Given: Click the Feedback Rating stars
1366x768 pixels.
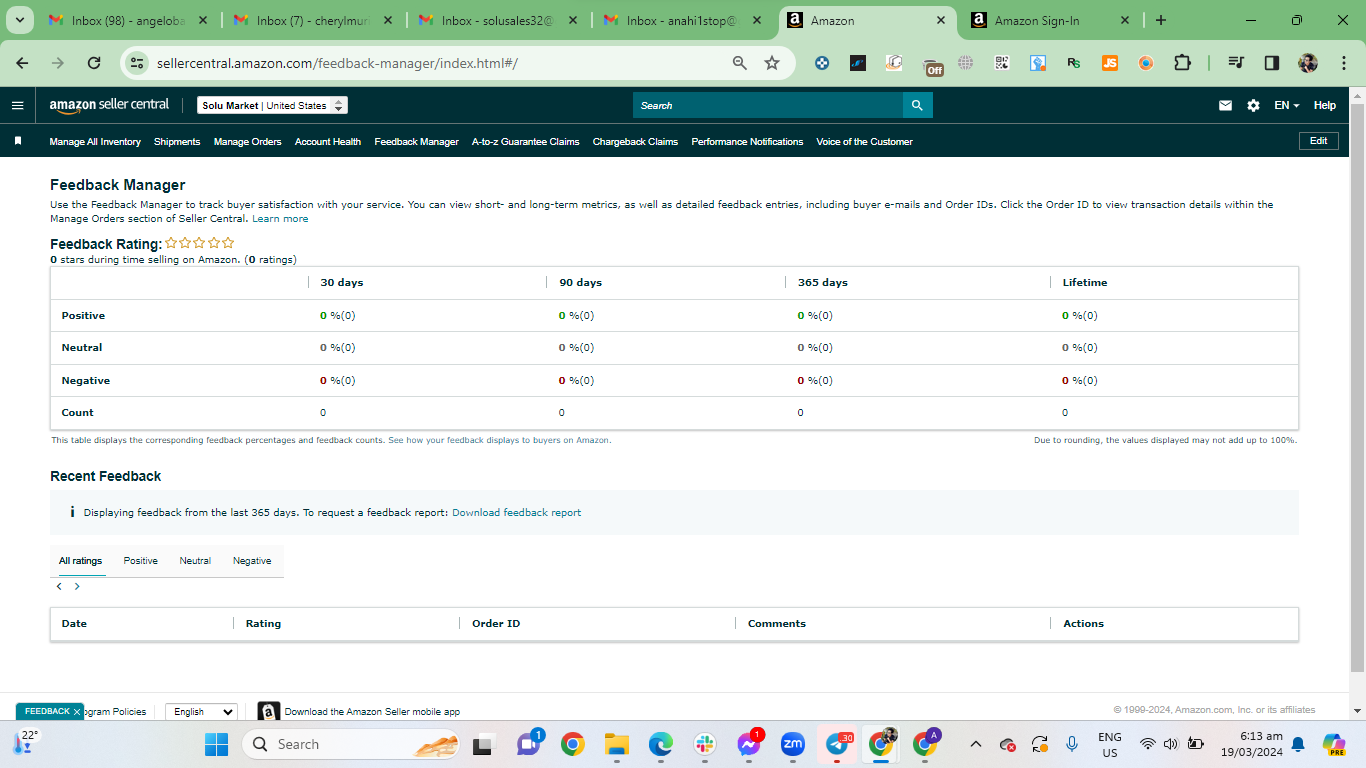Looking at the screenshot, I should tap(200, 243).
